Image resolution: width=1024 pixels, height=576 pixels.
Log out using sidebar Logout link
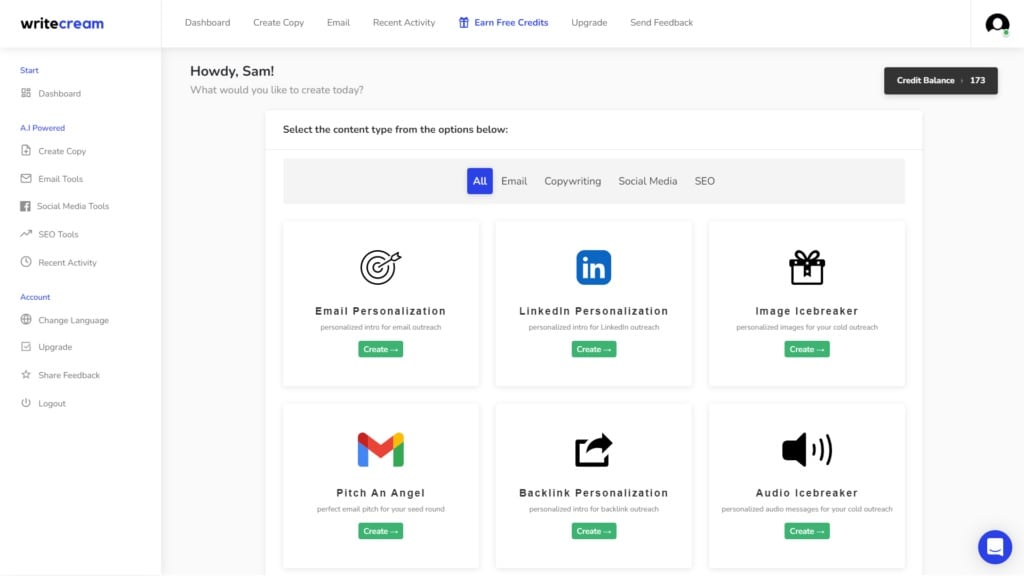(x=52, y=403)
